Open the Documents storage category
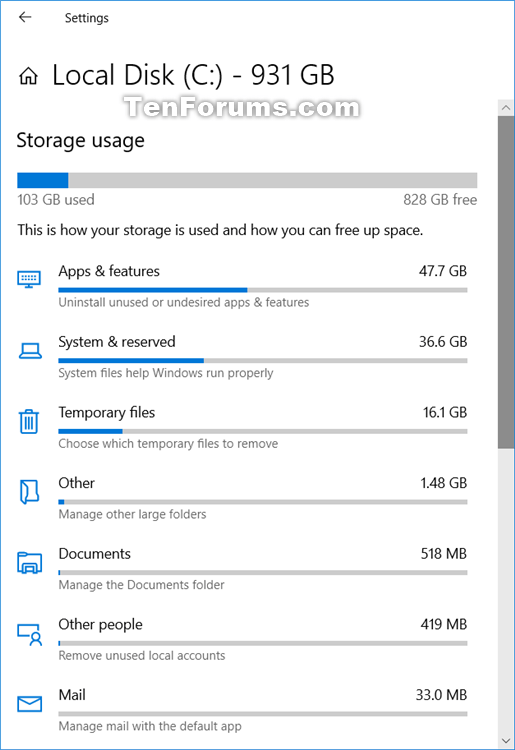Image resolution: width=515 pixels, height=750 pixels. (x=242, y=569)
